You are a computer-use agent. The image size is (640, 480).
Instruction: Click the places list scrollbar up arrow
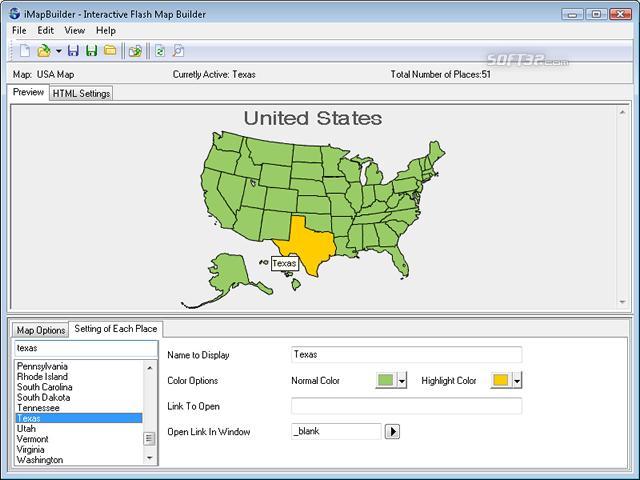coord(149,368)
